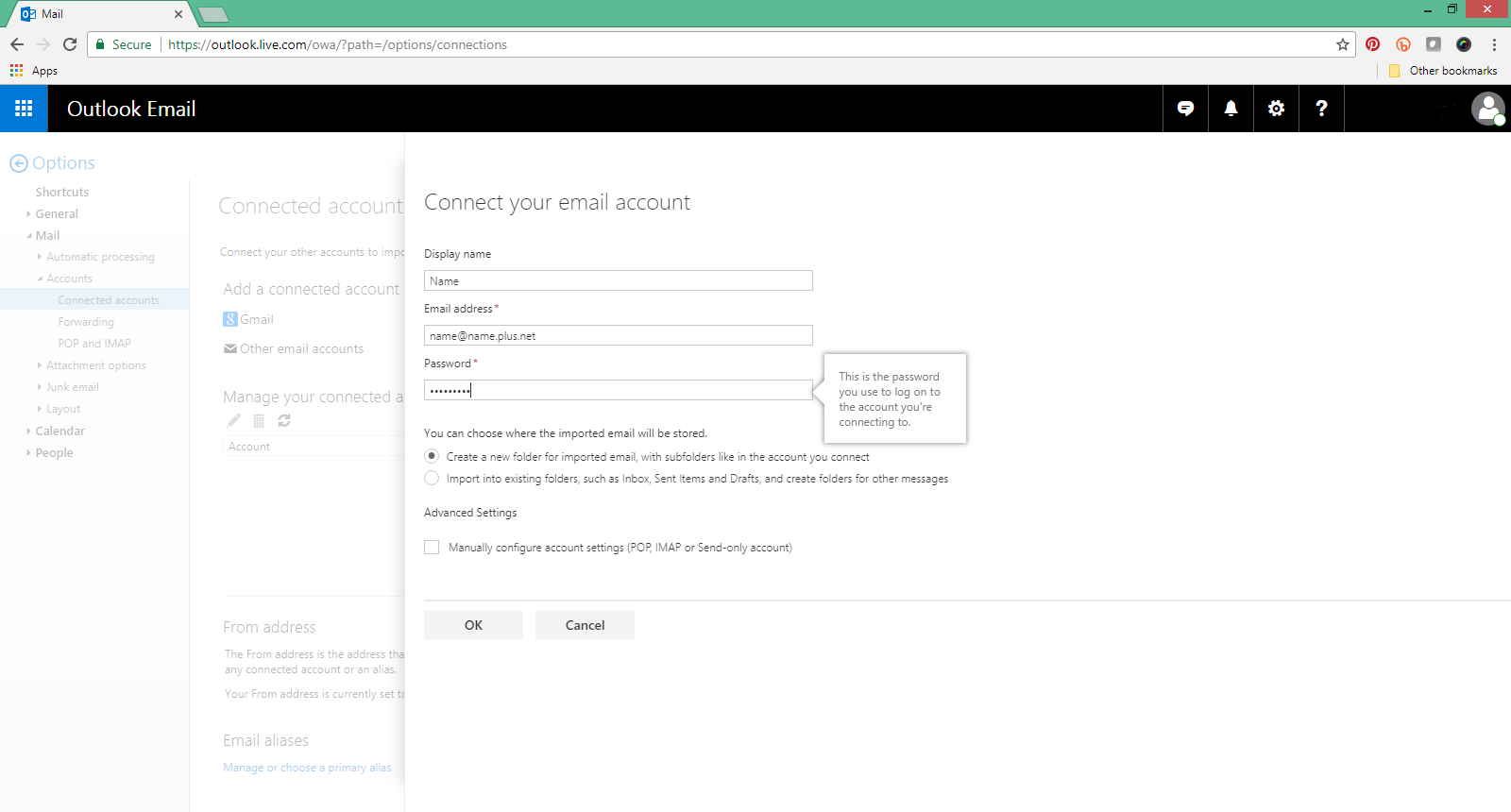
Task: Expand the General section in sidebar
Action: click(57, 214)
